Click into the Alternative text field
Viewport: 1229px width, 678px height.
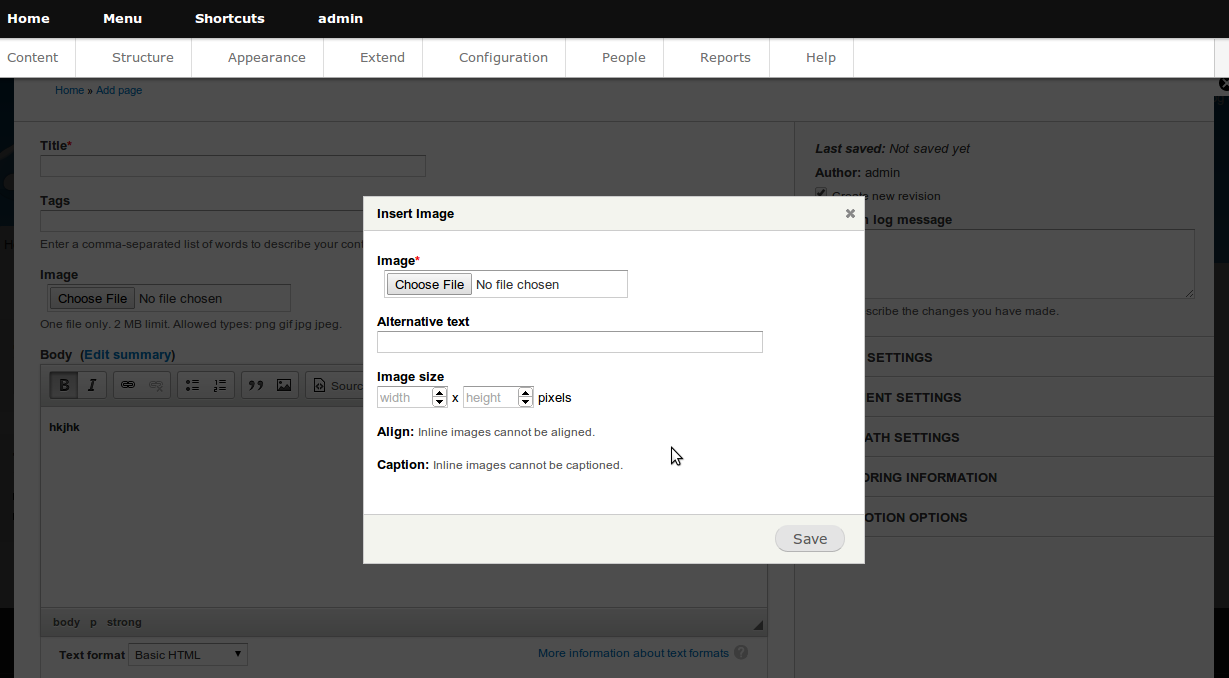569,342
